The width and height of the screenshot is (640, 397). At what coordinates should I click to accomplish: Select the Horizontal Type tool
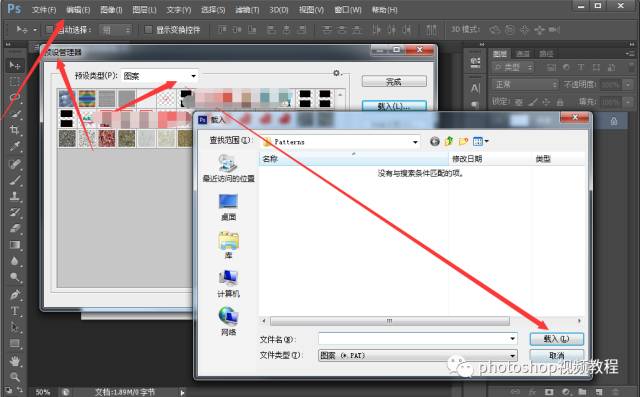(15, 311)
